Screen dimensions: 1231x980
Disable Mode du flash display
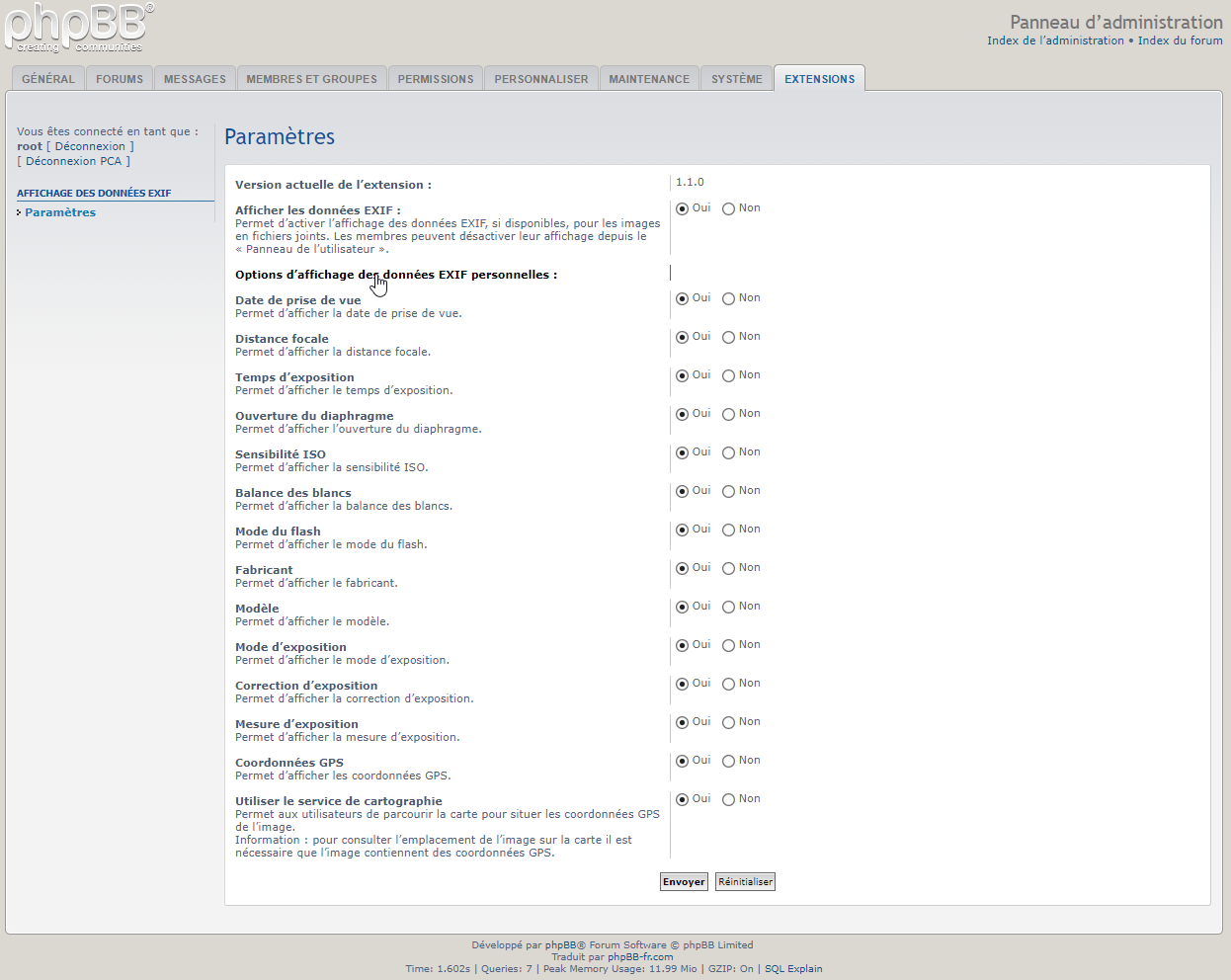pos(728,531)
